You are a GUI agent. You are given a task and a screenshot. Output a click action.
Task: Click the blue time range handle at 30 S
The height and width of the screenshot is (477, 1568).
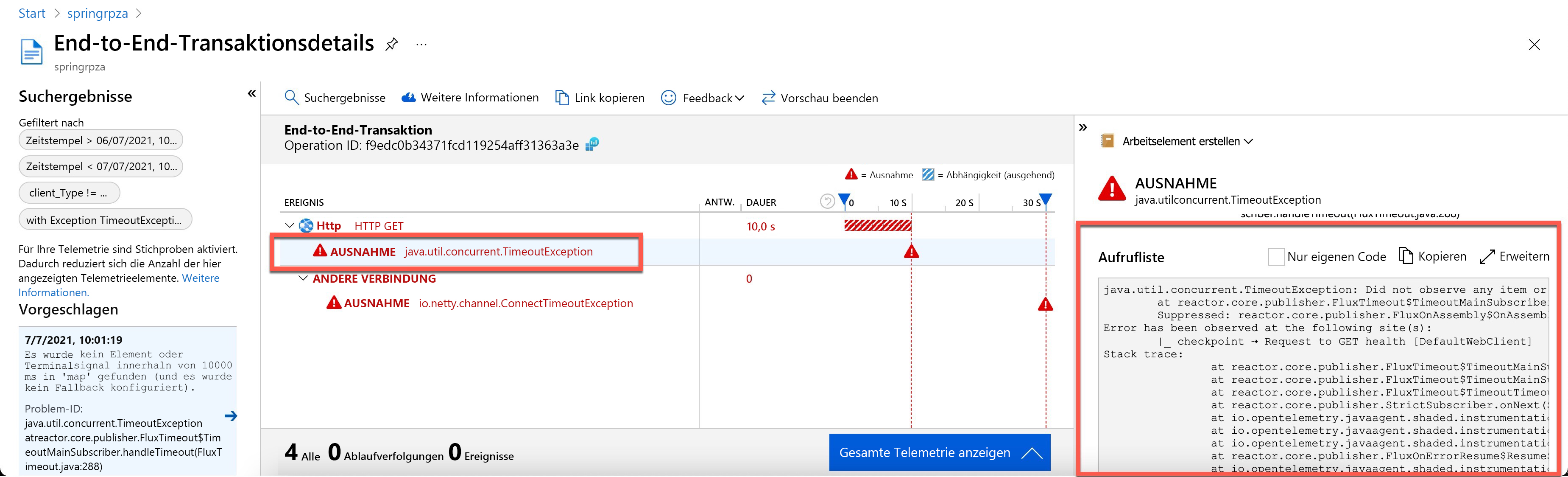point(1045,199)
